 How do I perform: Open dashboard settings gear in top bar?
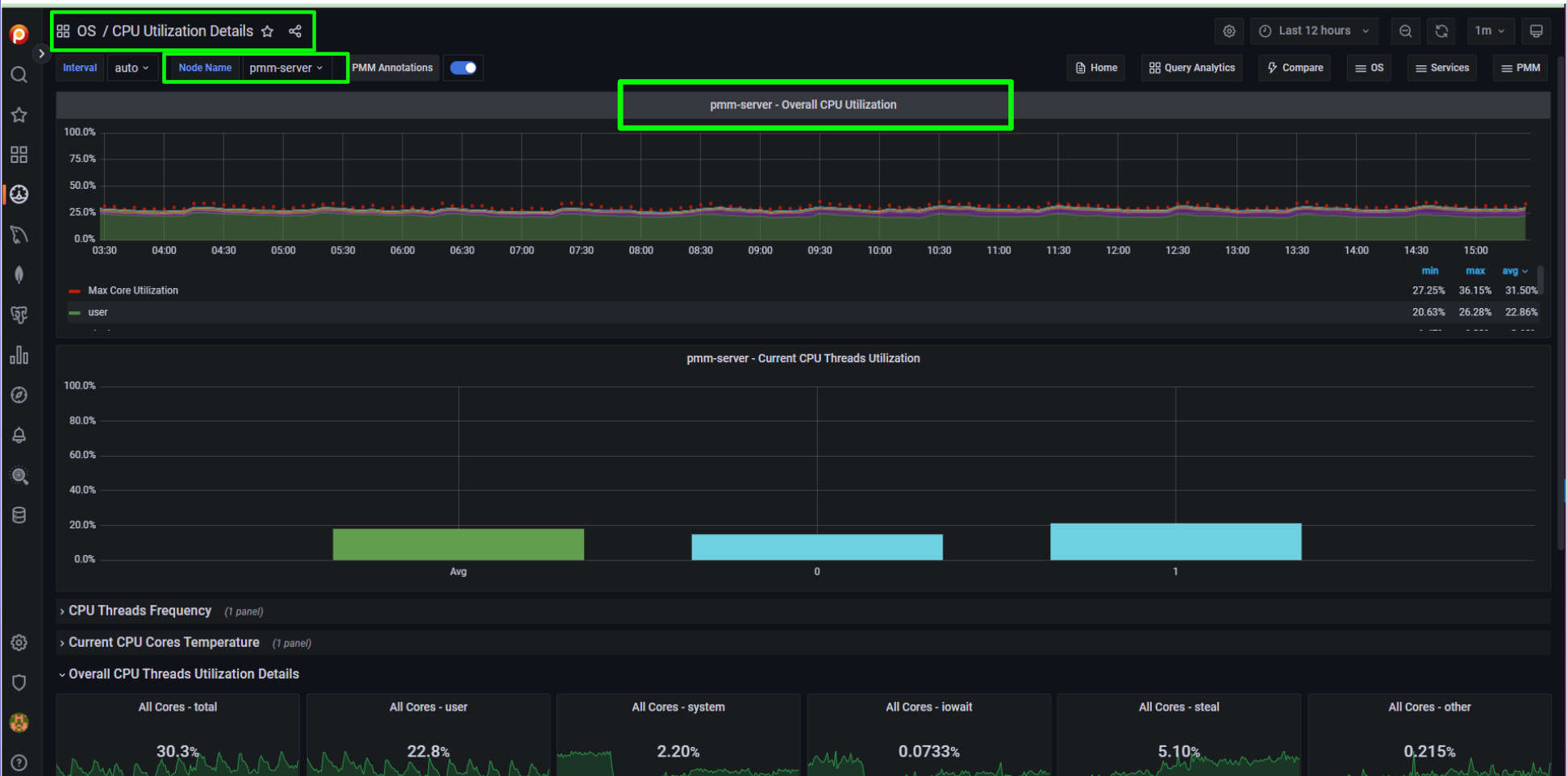(x=1228, y=31)
